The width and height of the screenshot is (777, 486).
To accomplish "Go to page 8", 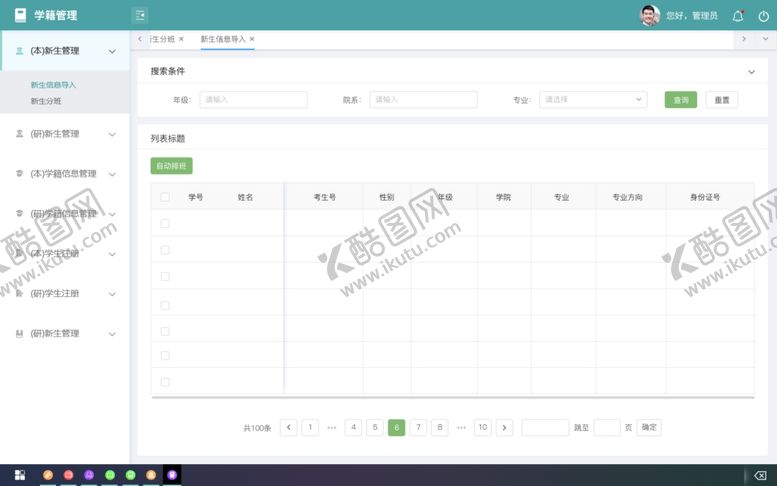I will tap(440, 427).
